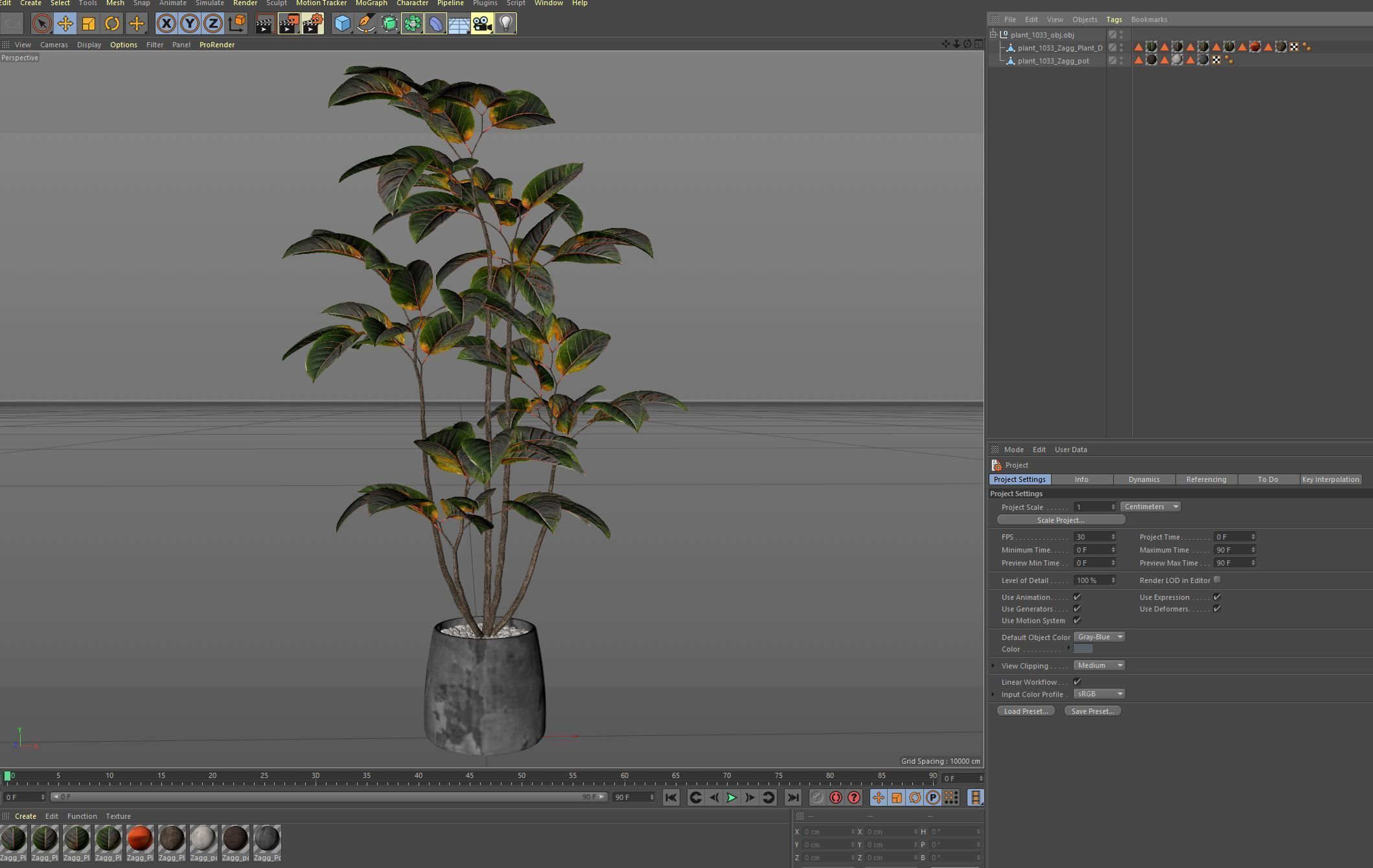Activate the Scale tool
Viewport: 1373px width, 868px height.
88,24
